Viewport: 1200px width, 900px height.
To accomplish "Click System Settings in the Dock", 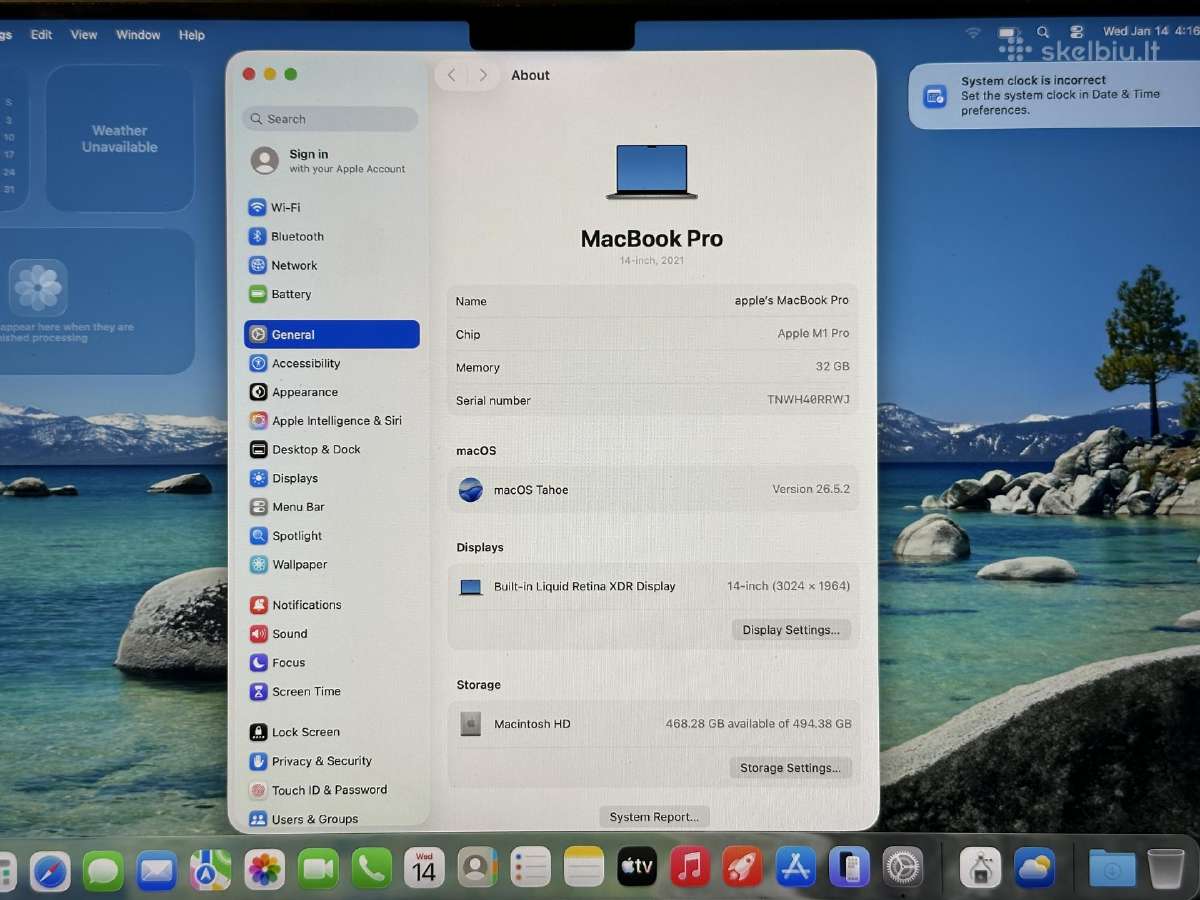I will pos(903,866).
